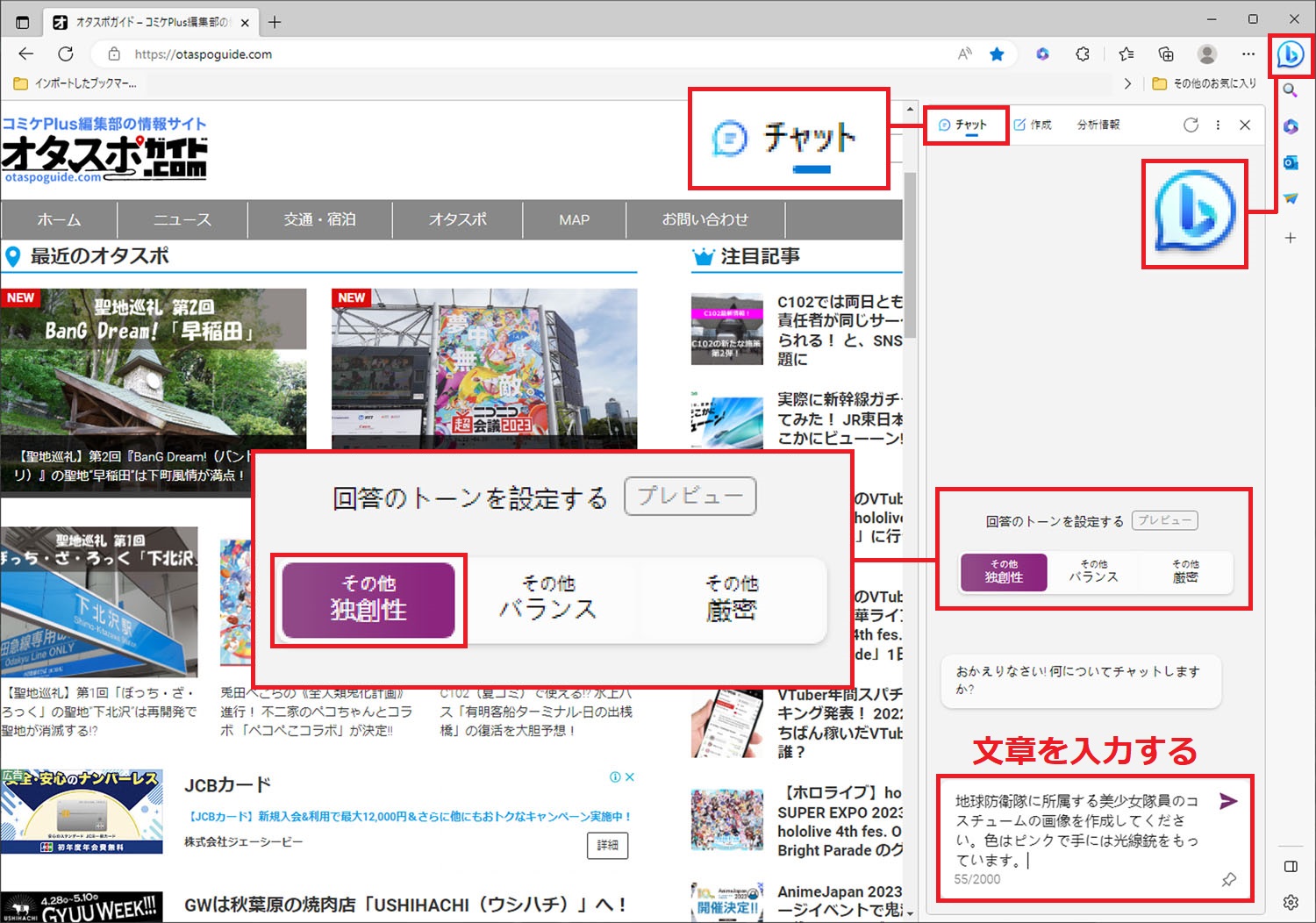Open sidebar settings with the gear icon
The image size is (1316, 923).
pyautogui.click(x=1291, y=902)
